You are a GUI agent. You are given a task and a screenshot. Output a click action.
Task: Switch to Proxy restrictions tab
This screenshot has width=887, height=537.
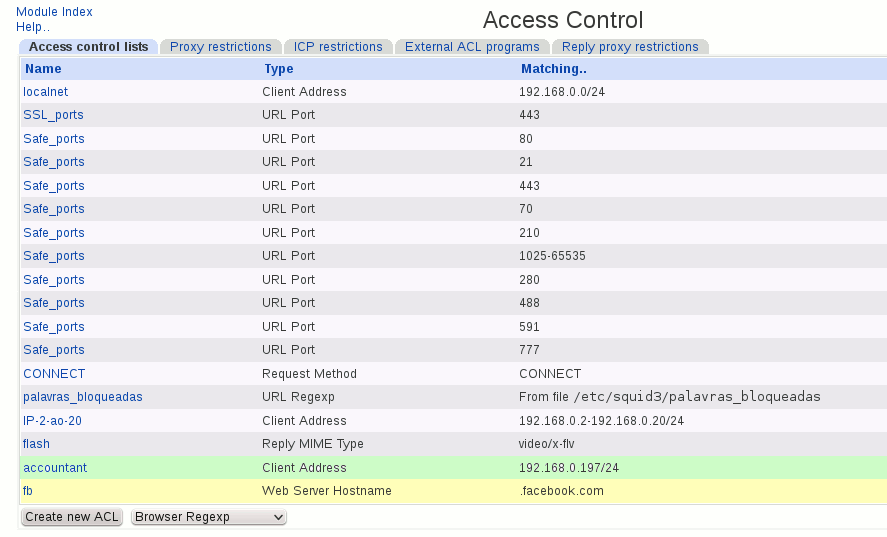[x=220, y=47]
